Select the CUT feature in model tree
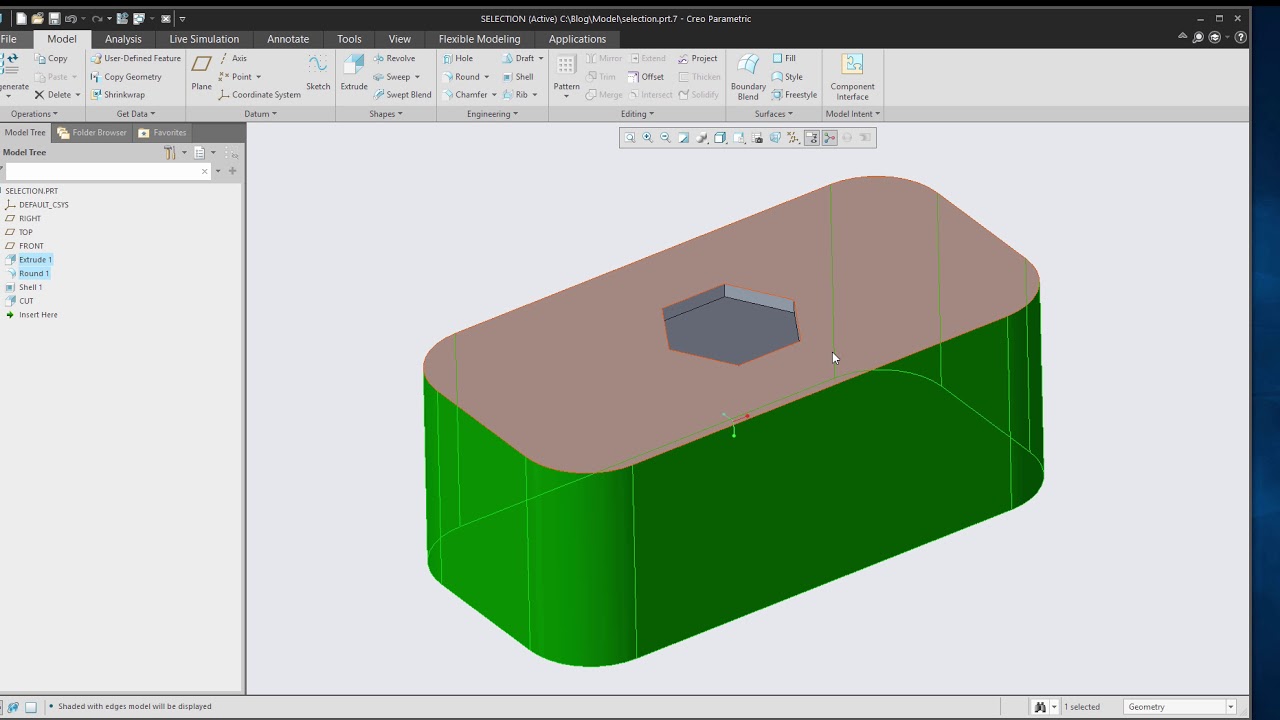Screen dimensions: 1280x720 coord(20,301)
